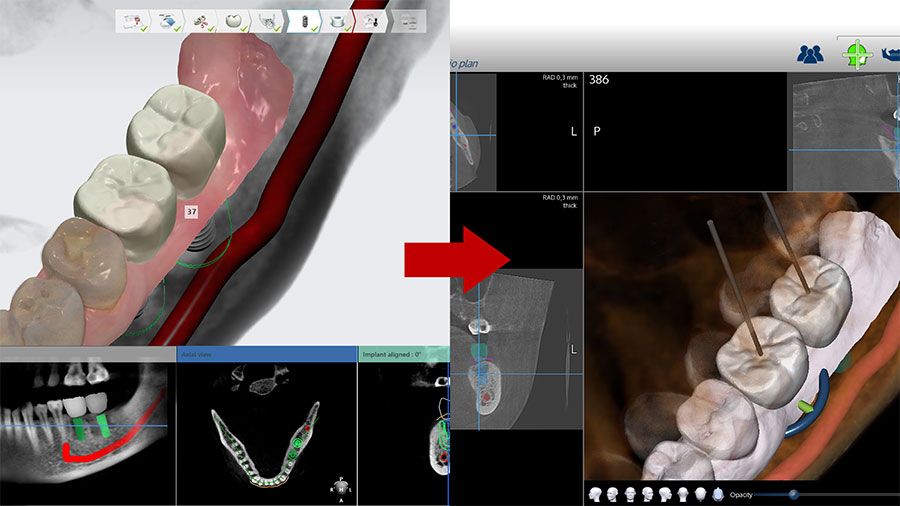The height and width of the screenshot is (506, 900).
Task: Select the highlighted top head view preset
Action: click(718, 494)
